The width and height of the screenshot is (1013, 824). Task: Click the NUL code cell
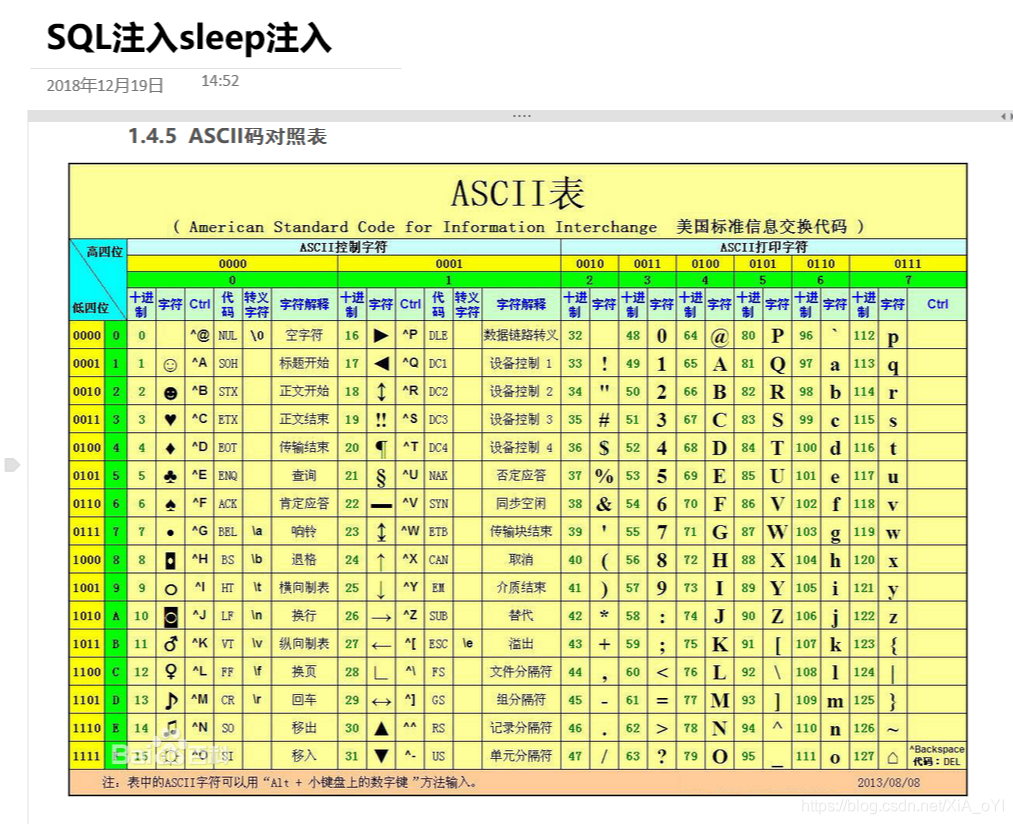227,335
